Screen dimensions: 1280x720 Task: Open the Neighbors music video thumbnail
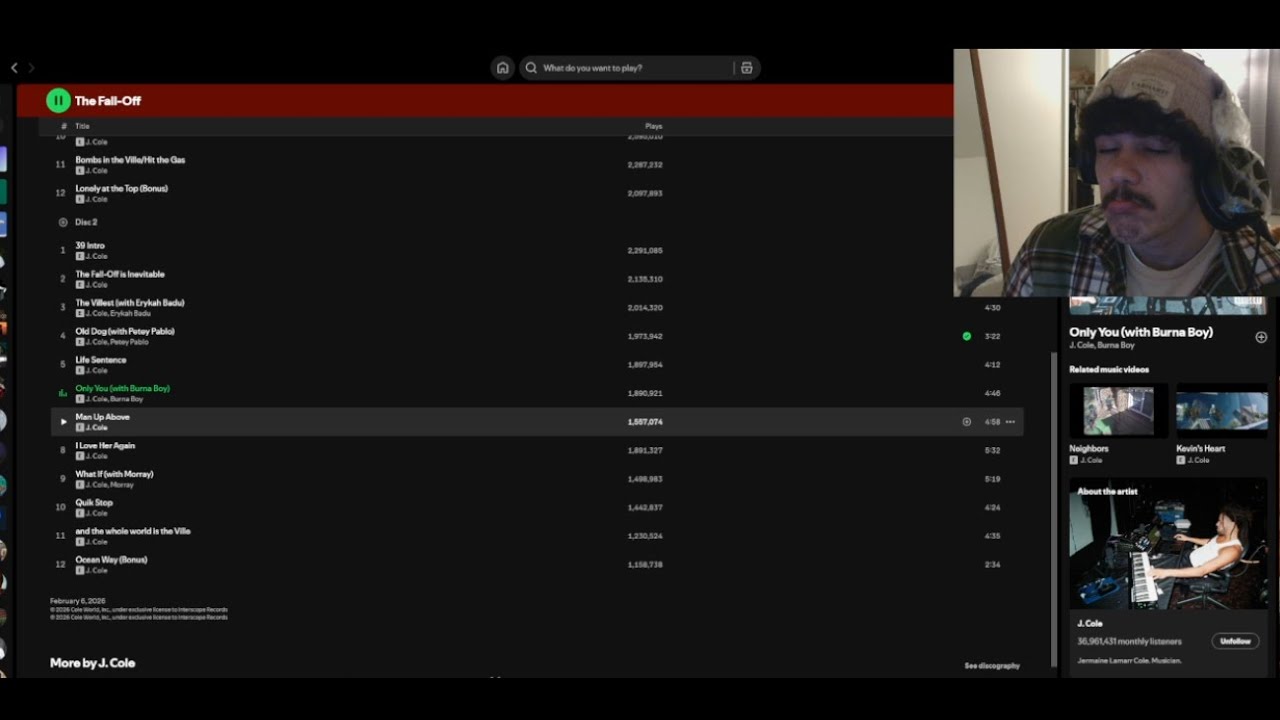(x=1118, y=410)
